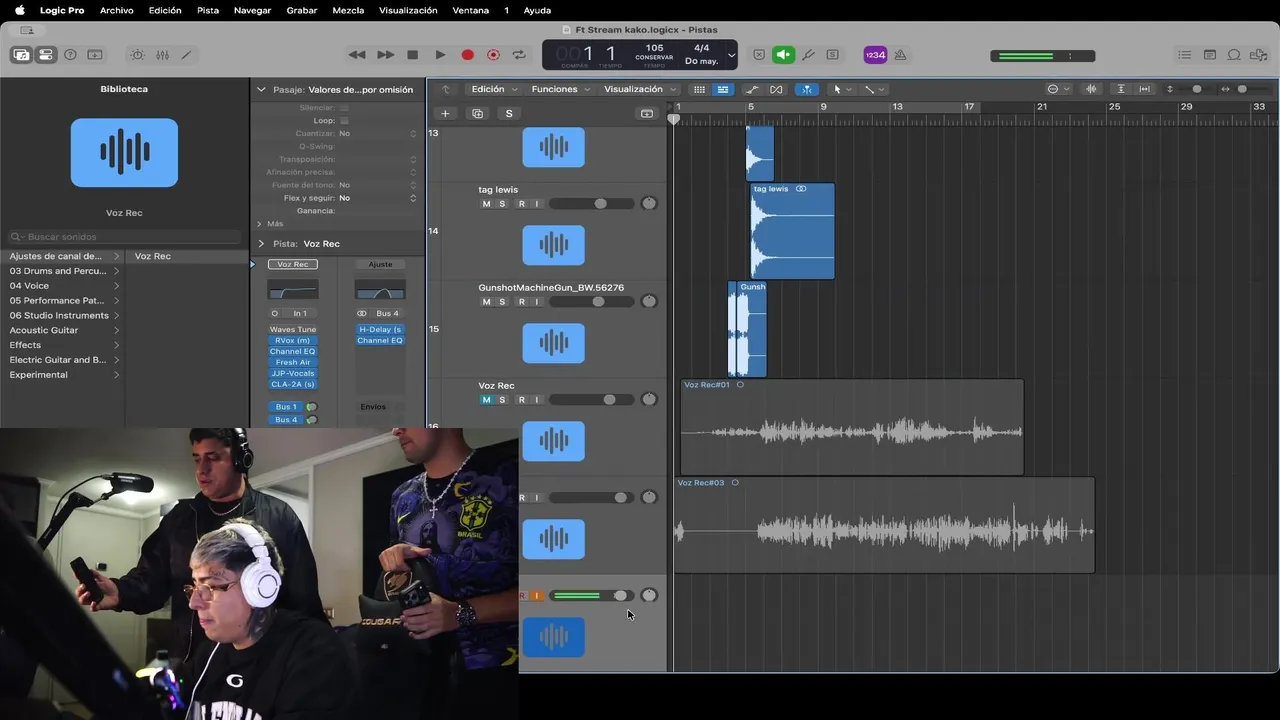Click the CLA-2A (s) plugin slot

293,384
